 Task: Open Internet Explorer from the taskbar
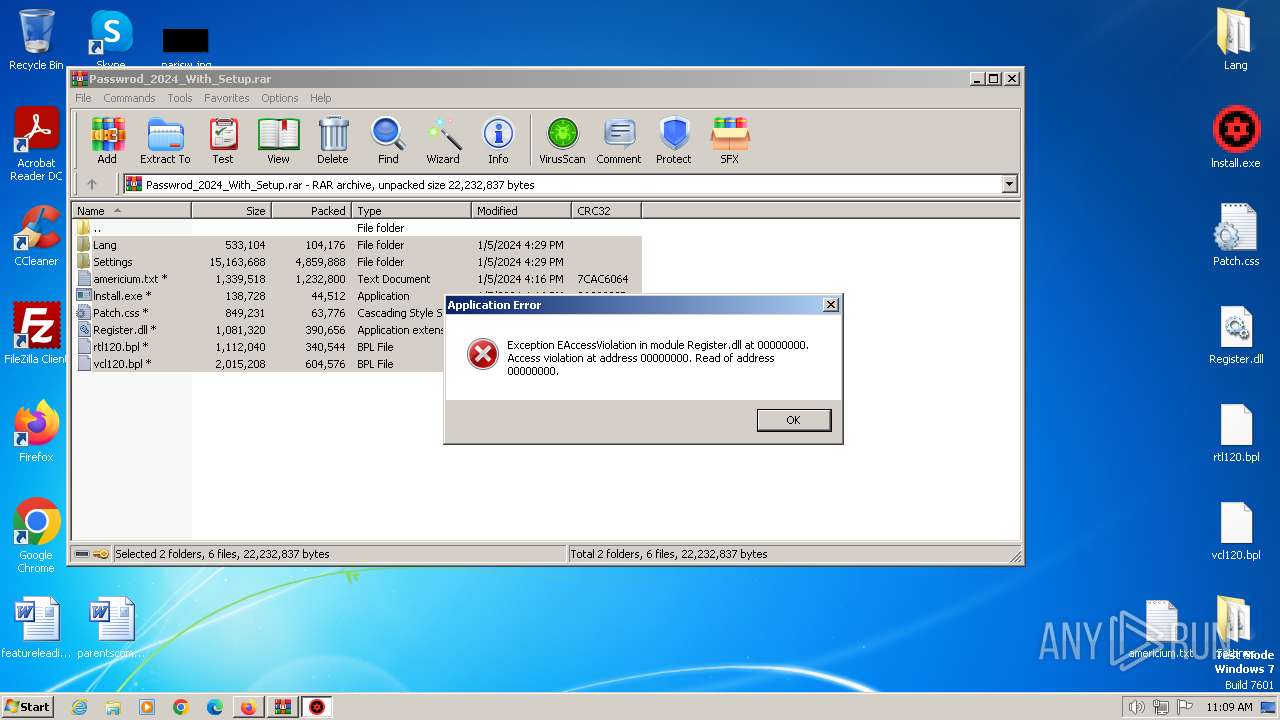(79, 707)
